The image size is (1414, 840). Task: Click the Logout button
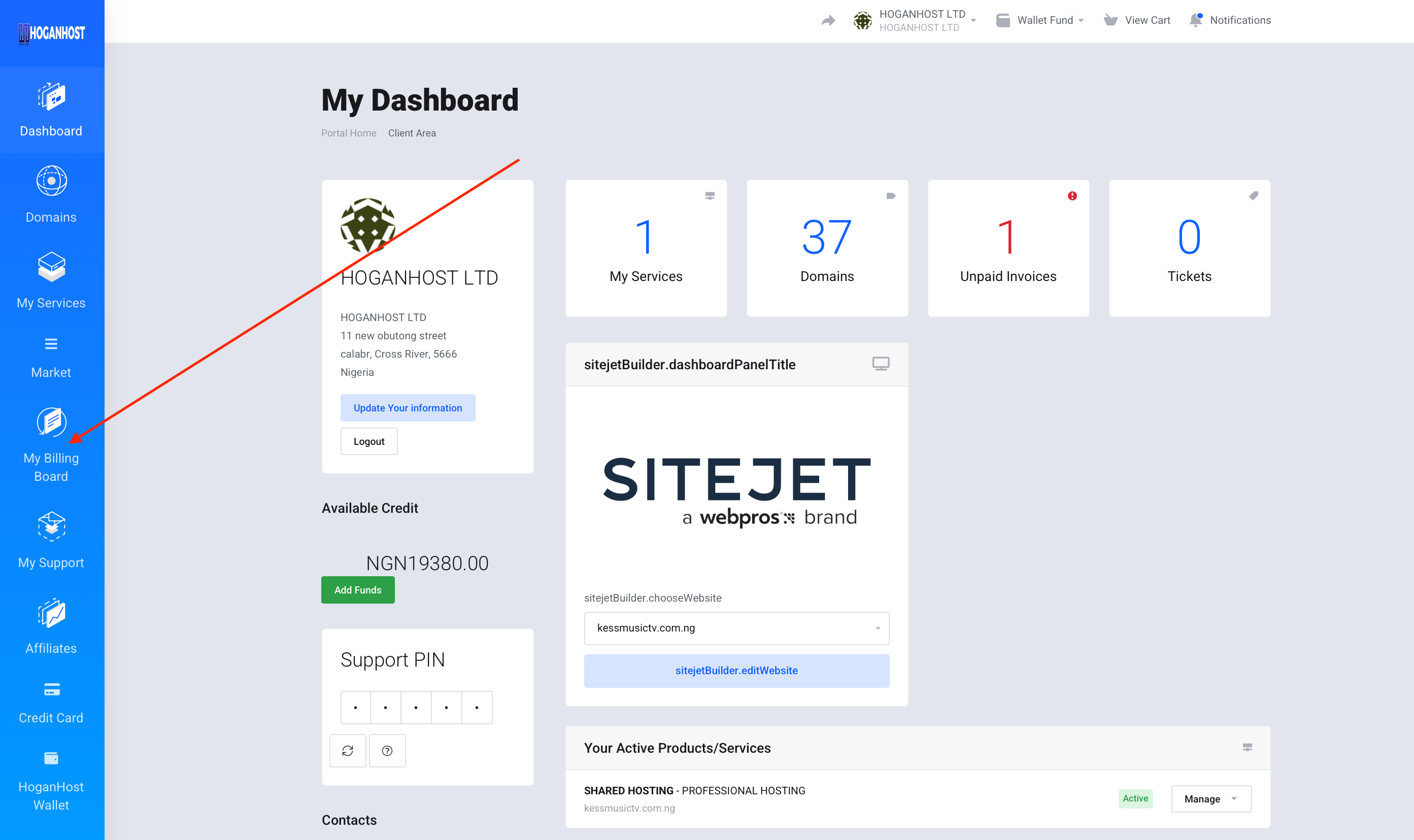369,441
